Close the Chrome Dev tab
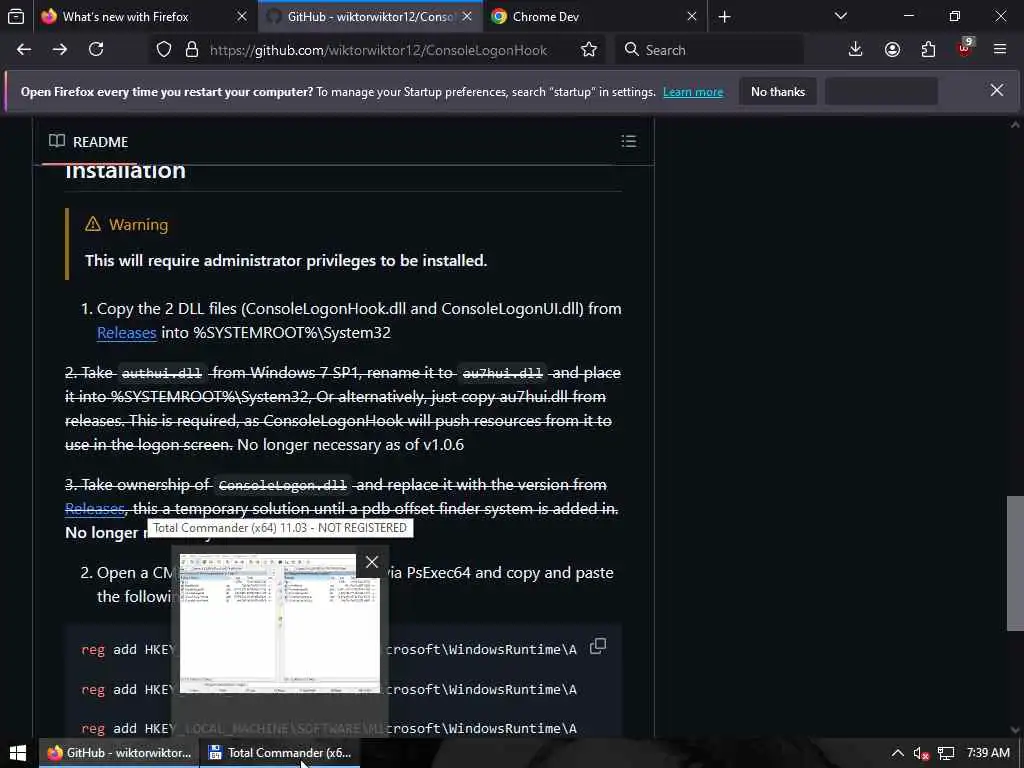This screenshot has height=768, width=1024. (x=692, y=17)
